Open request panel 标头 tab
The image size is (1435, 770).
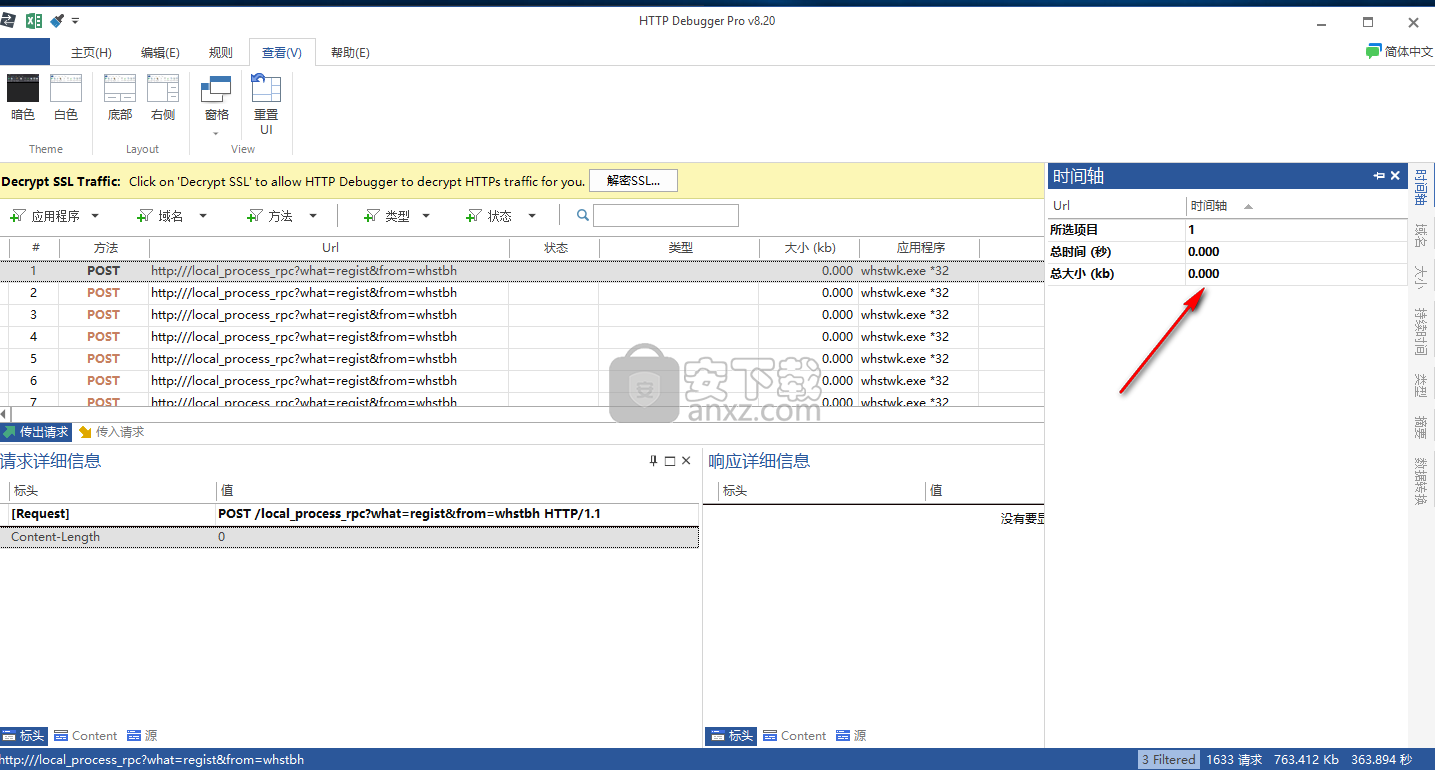pos(24,736)
